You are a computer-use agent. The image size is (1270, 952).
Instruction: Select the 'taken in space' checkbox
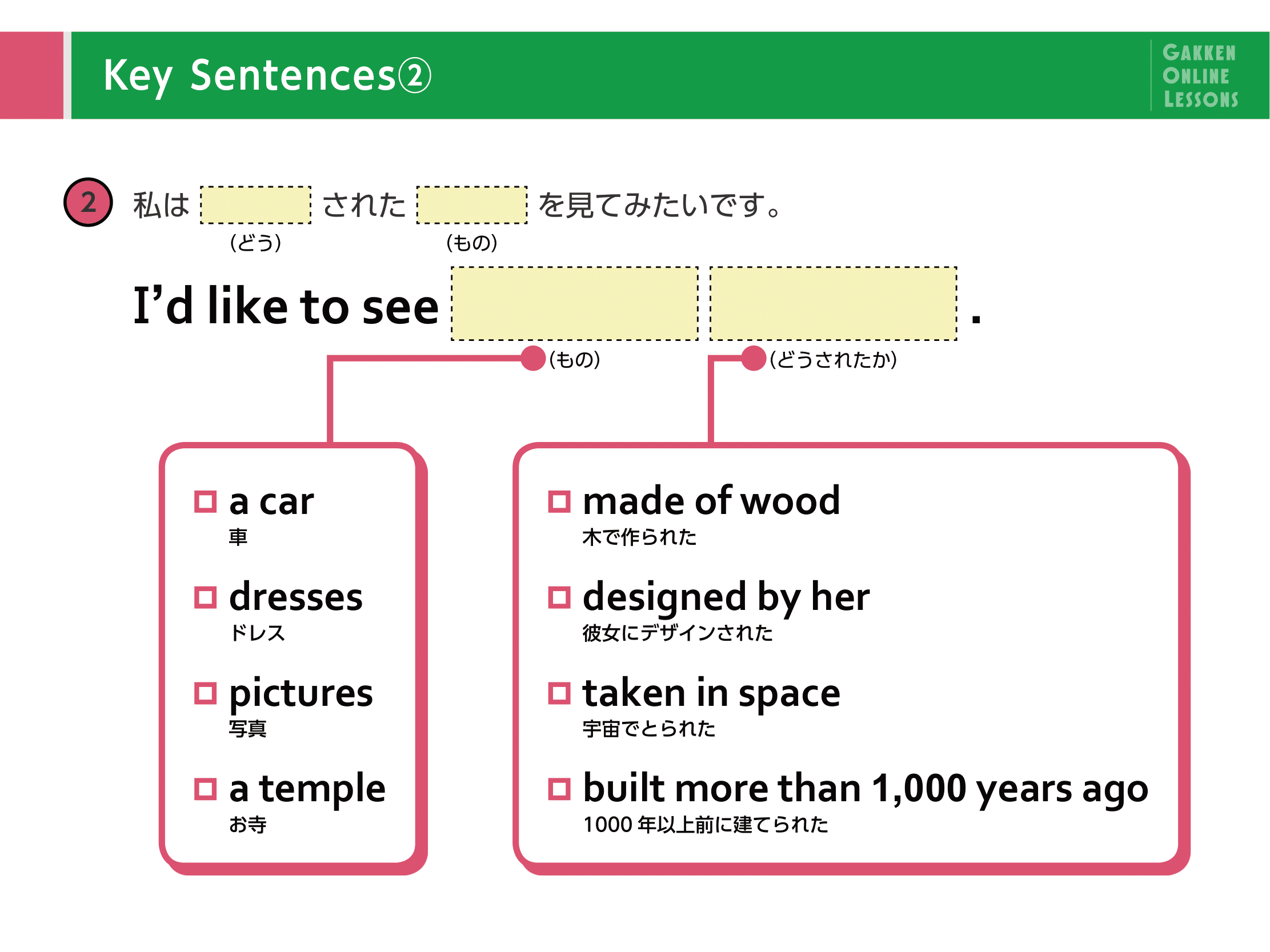pyautogui.click(x=559, y=693)
